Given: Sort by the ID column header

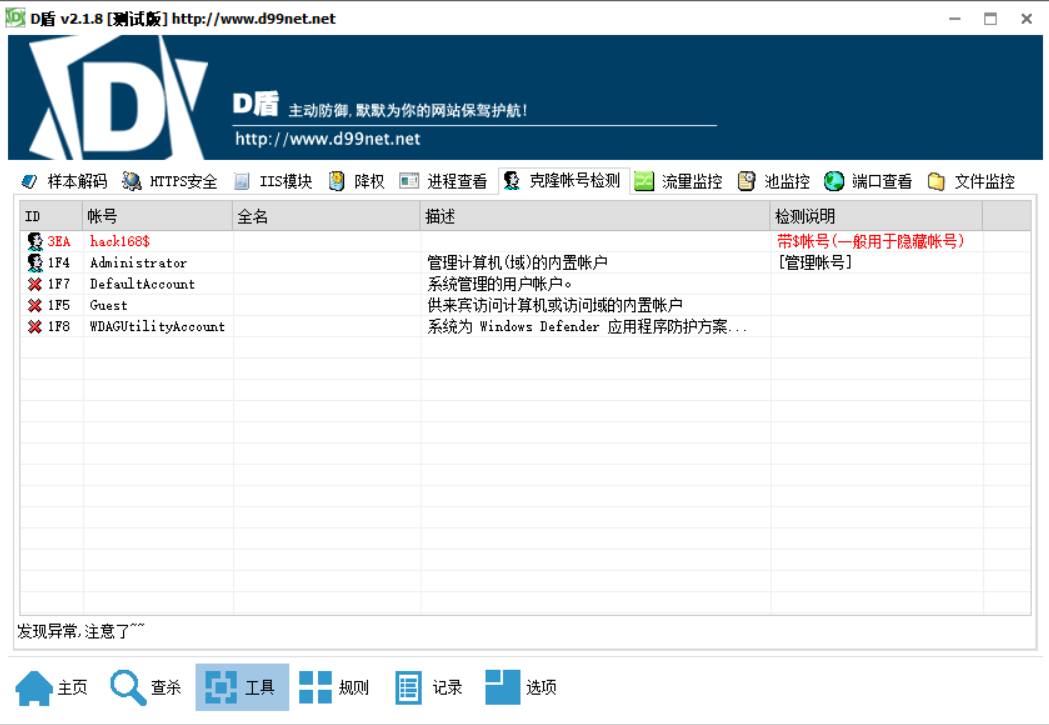Looking at the screenshot, I should point(52,216).
